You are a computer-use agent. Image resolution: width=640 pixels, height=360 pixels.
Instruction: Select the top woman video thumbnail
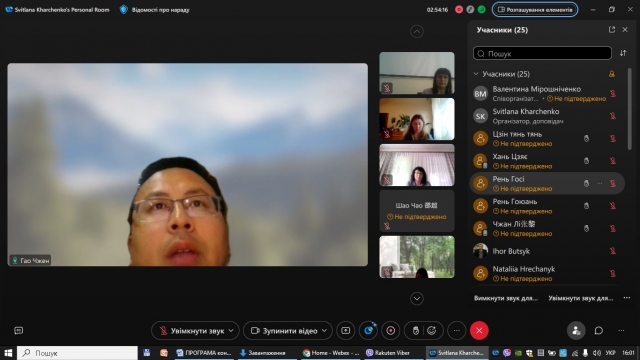[417, 73]
